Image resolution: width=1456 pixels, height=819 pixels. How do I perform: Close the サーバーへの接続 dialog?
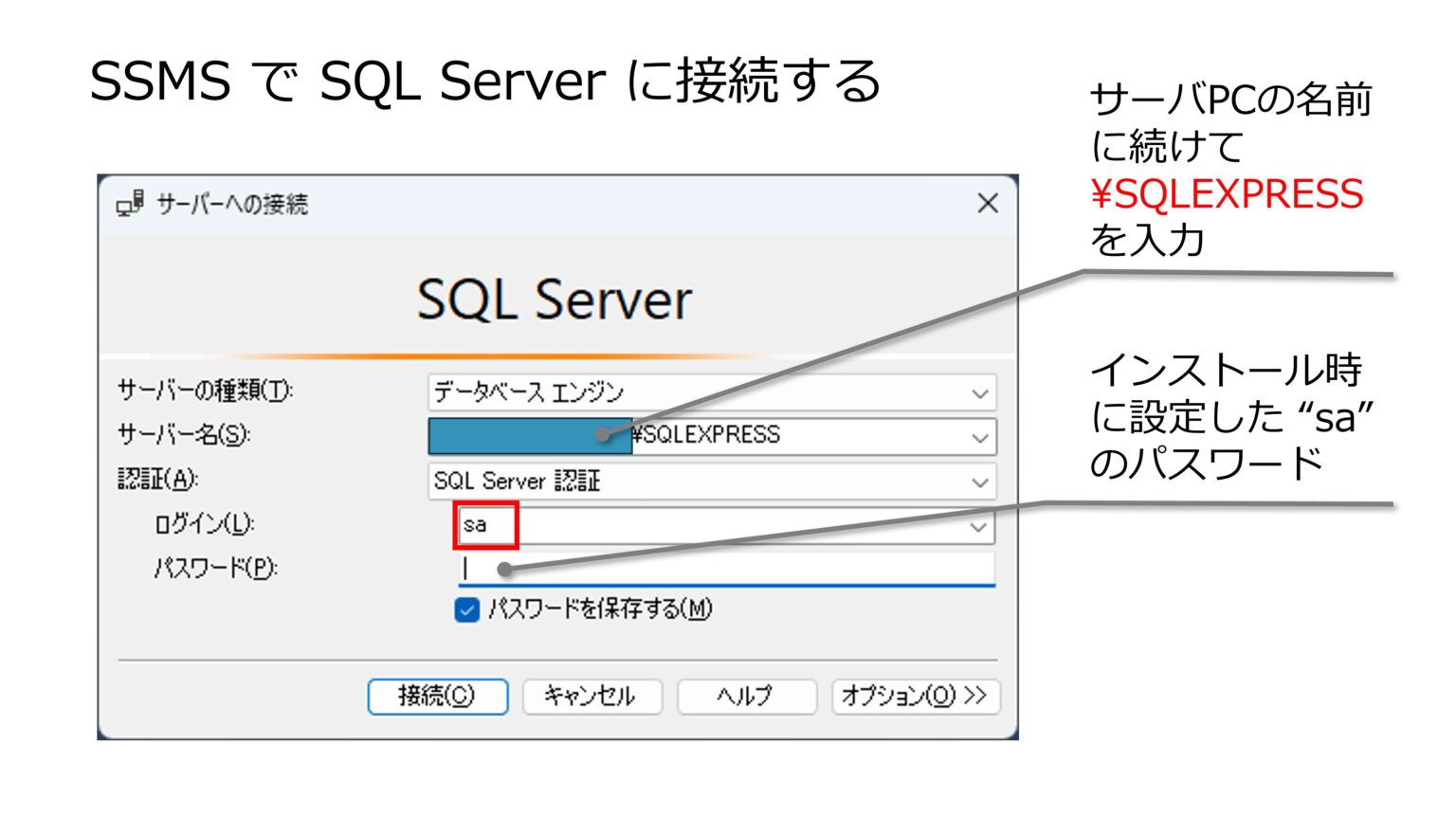(988, 203)
